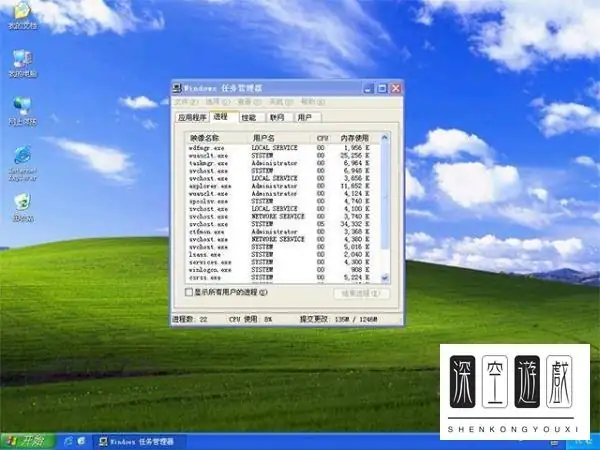Open the 关机 menu
Image resolution: width=600 pixels, height=450 pixels.
[281, 102]
